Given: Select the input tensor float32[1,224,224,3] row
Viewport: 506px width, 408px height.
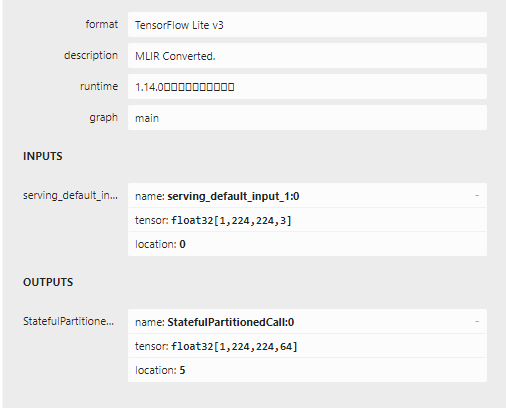Looking at the screenshot, I should point(307,220).
